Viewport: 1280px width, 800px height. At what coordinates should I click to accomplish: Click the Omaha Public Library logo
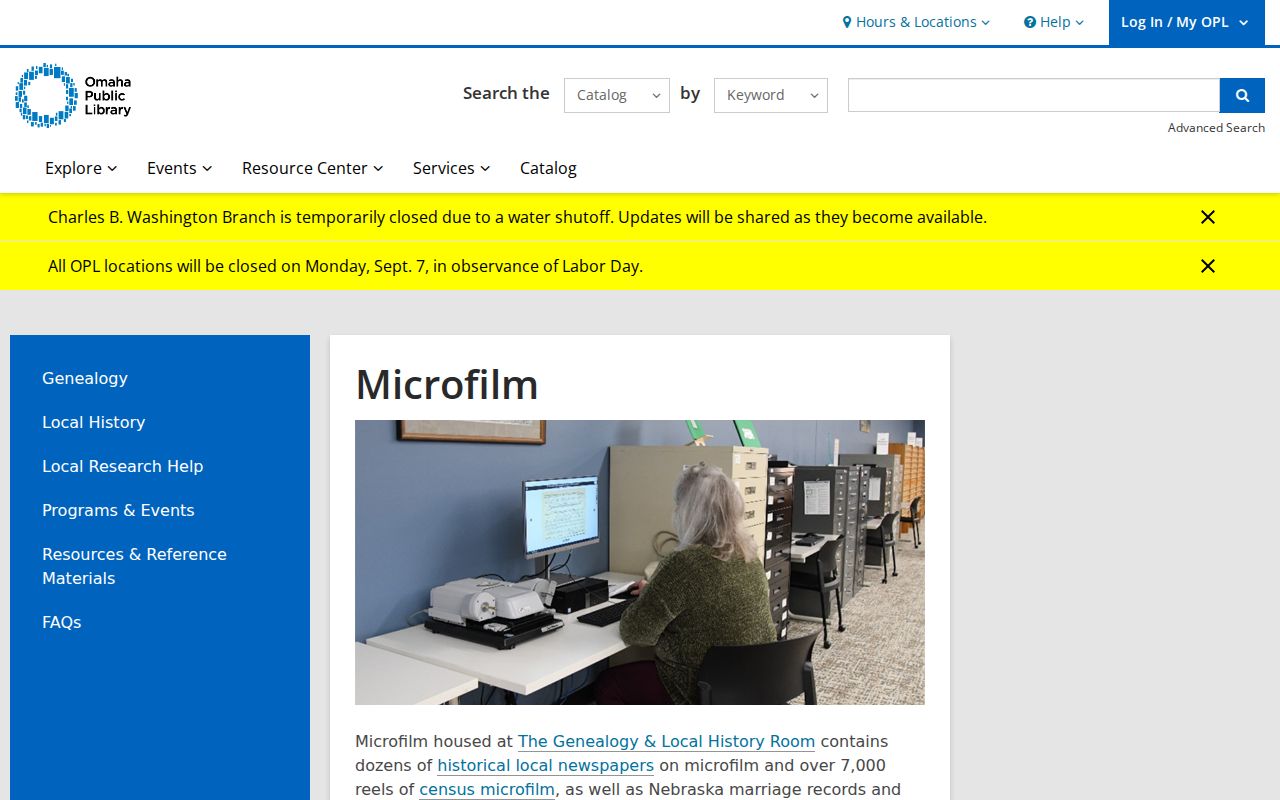pos(73,95)
